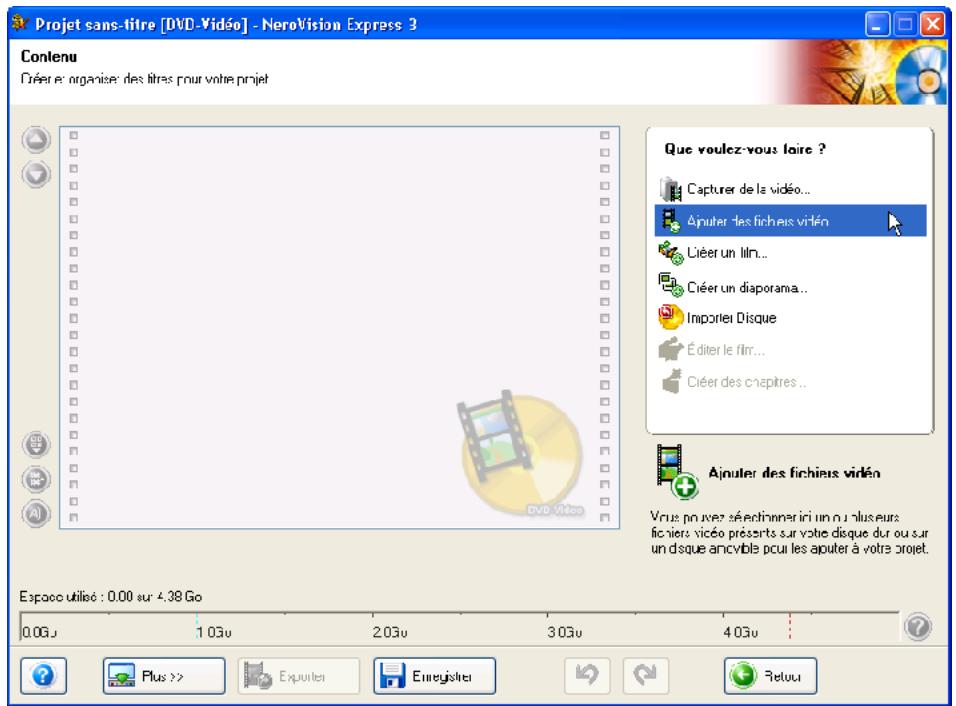Click the 'Contenu' page heading

pyautogui.click(x=49, y=56)
